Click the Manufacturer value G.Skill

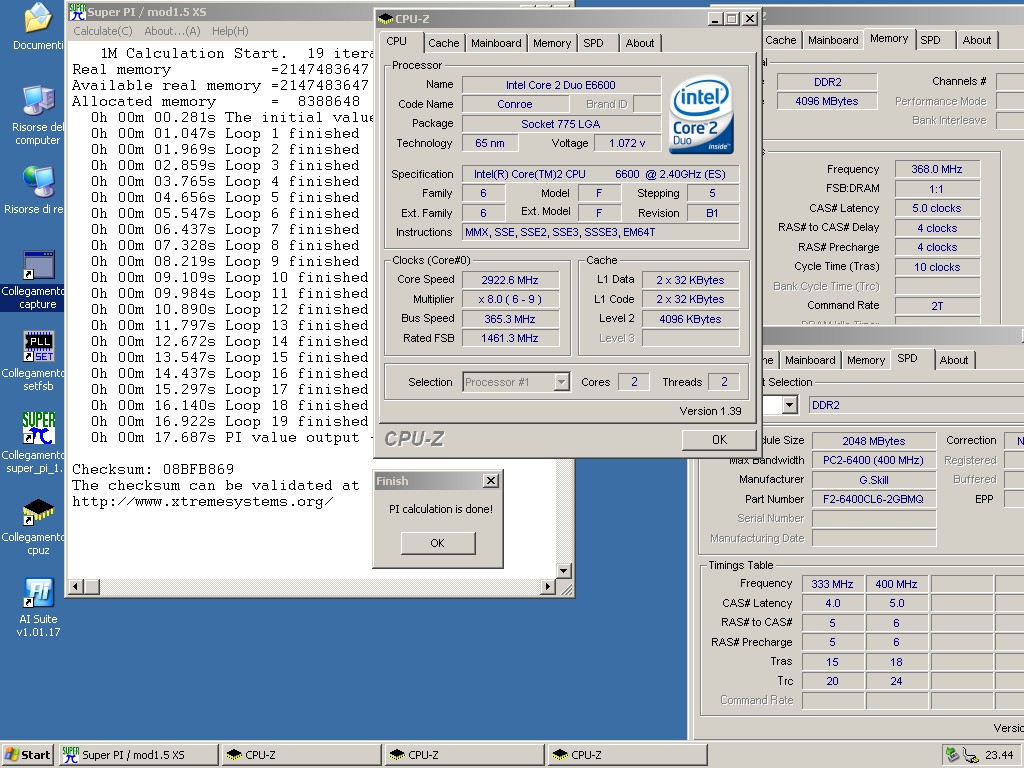[x=874, y=480]
